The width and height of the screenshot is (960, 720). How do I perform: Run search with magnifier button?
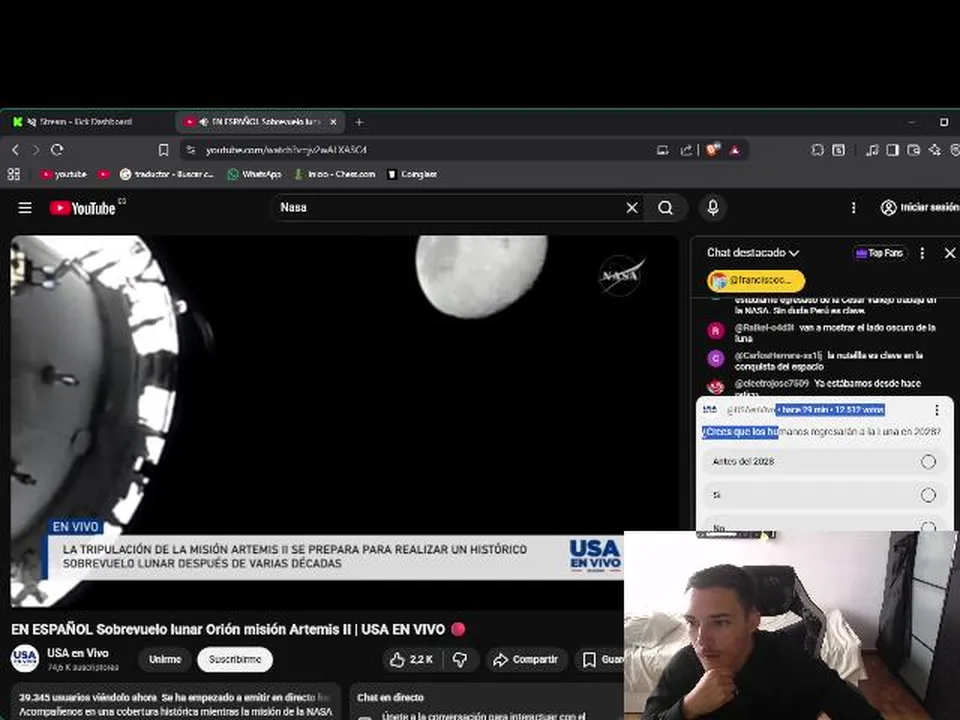tap(666, 208)
